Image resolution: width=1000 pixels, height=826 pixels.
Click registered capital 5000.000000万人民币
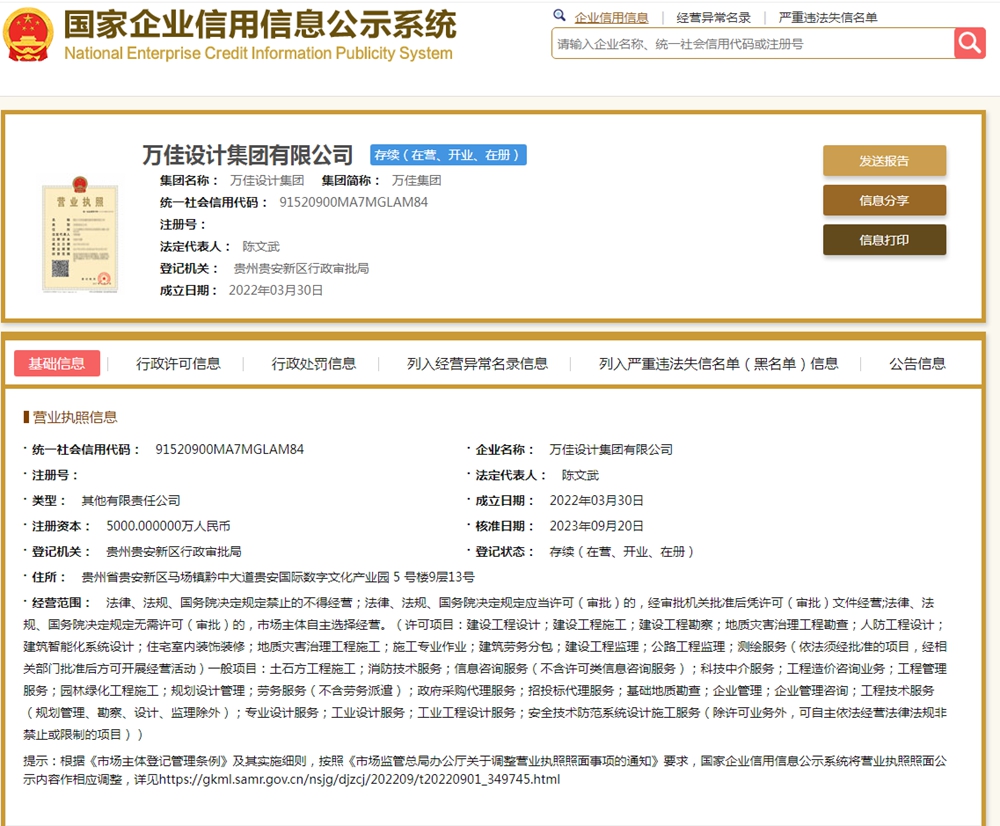[168, 526]
